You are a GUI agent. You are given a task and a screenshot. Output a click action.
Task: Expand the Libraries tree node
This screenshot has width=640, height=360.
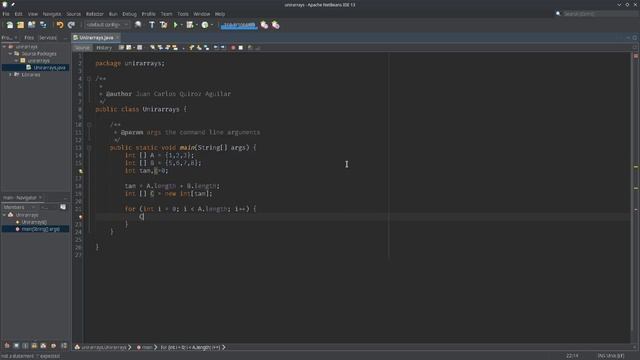point(11,75)
